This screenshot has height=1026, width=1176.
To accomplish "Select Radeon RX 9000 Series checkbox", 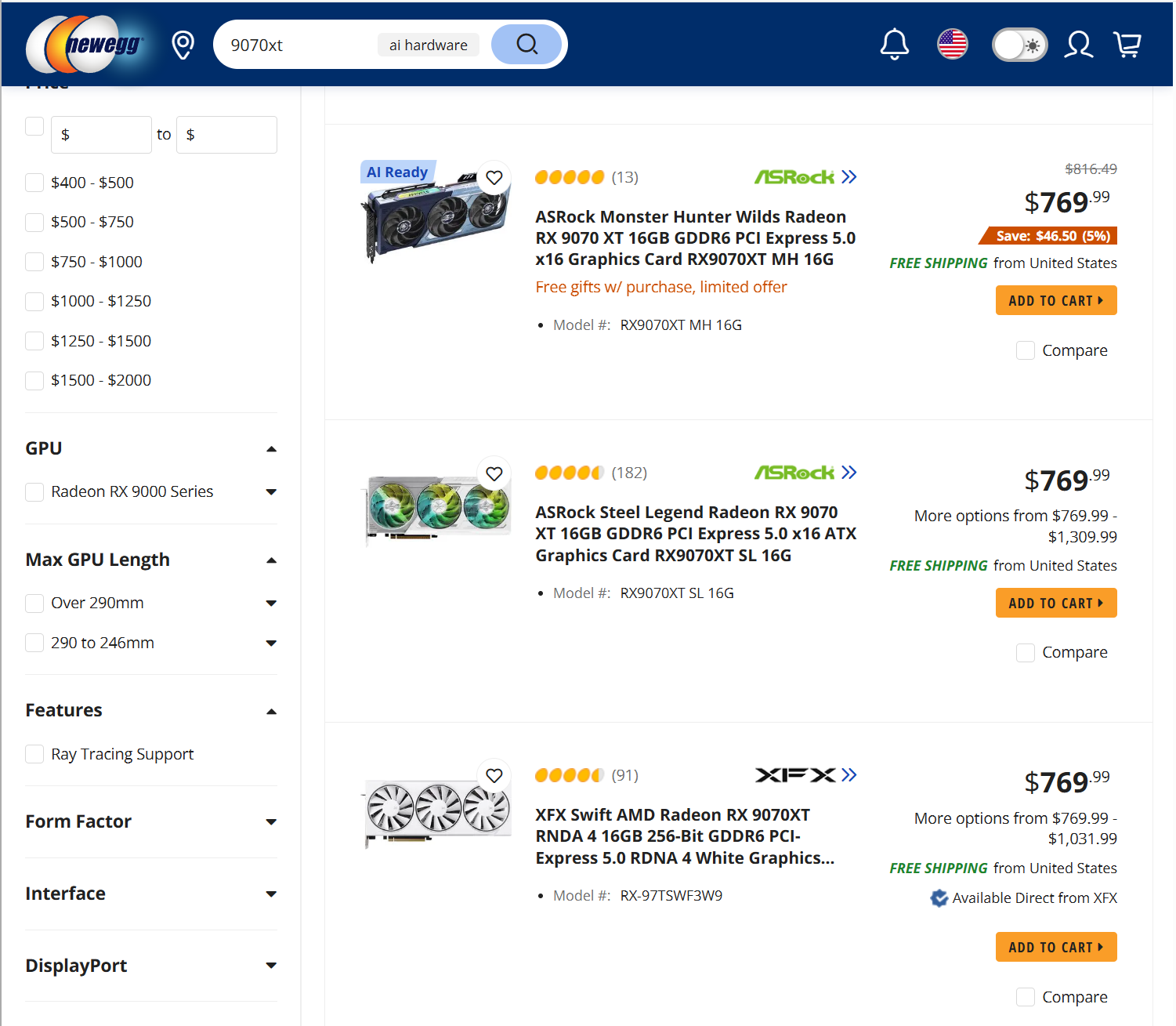I will [34, 491].
